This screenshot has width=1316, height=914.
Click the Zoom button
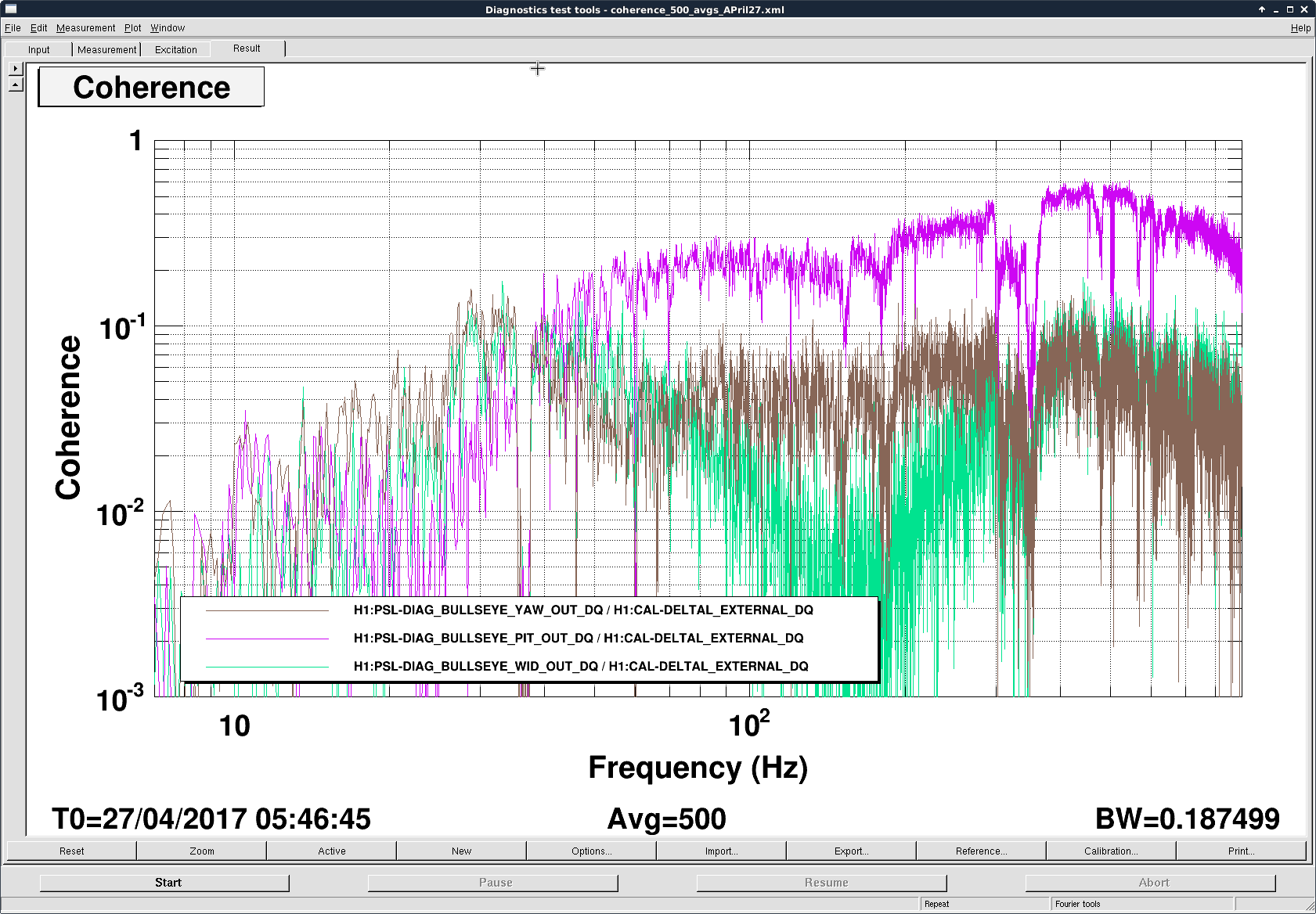click(x=202, y=851)
